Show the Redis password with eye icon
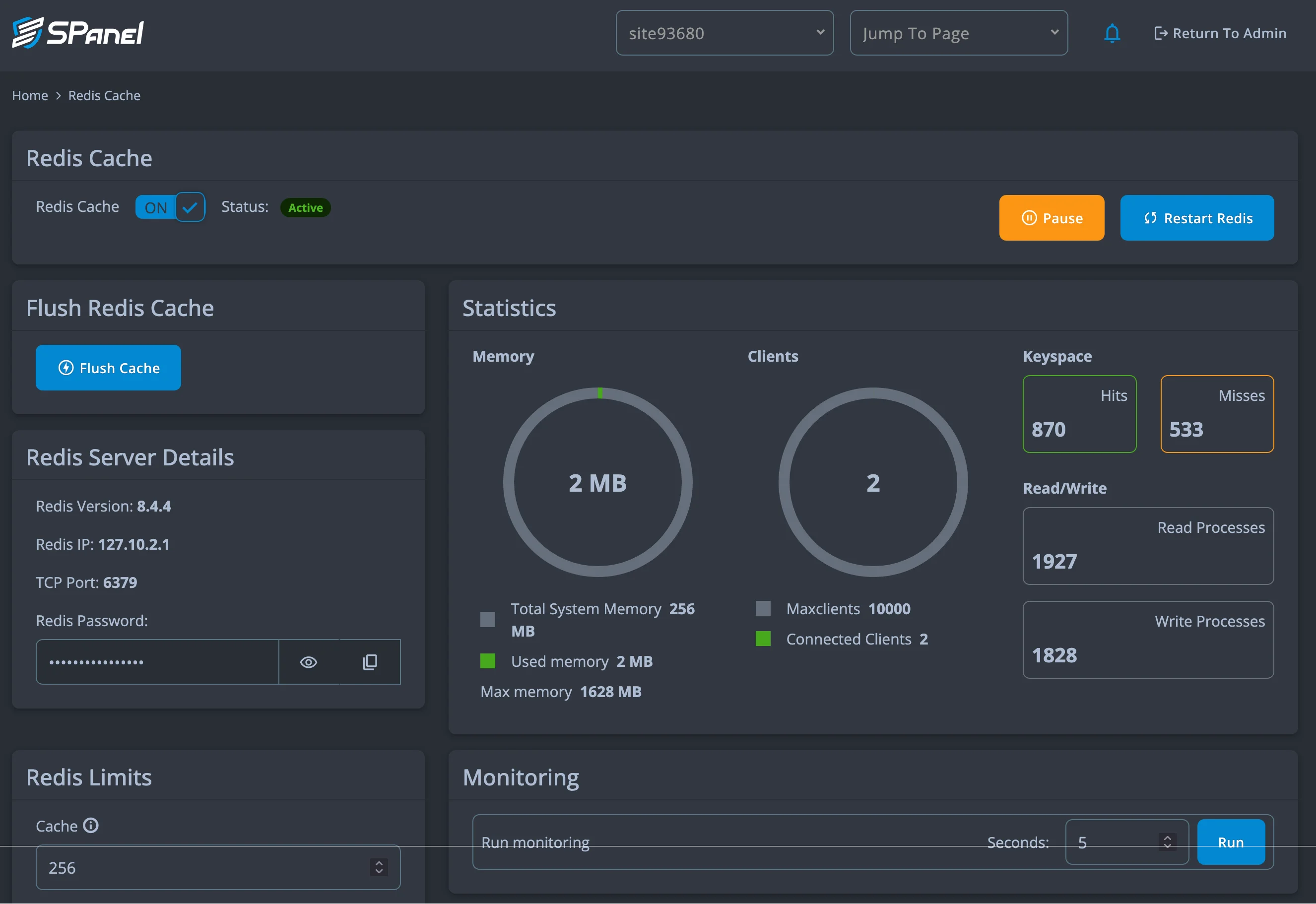Viewport: 1316px width, 904px height. (x=309, y=661)
